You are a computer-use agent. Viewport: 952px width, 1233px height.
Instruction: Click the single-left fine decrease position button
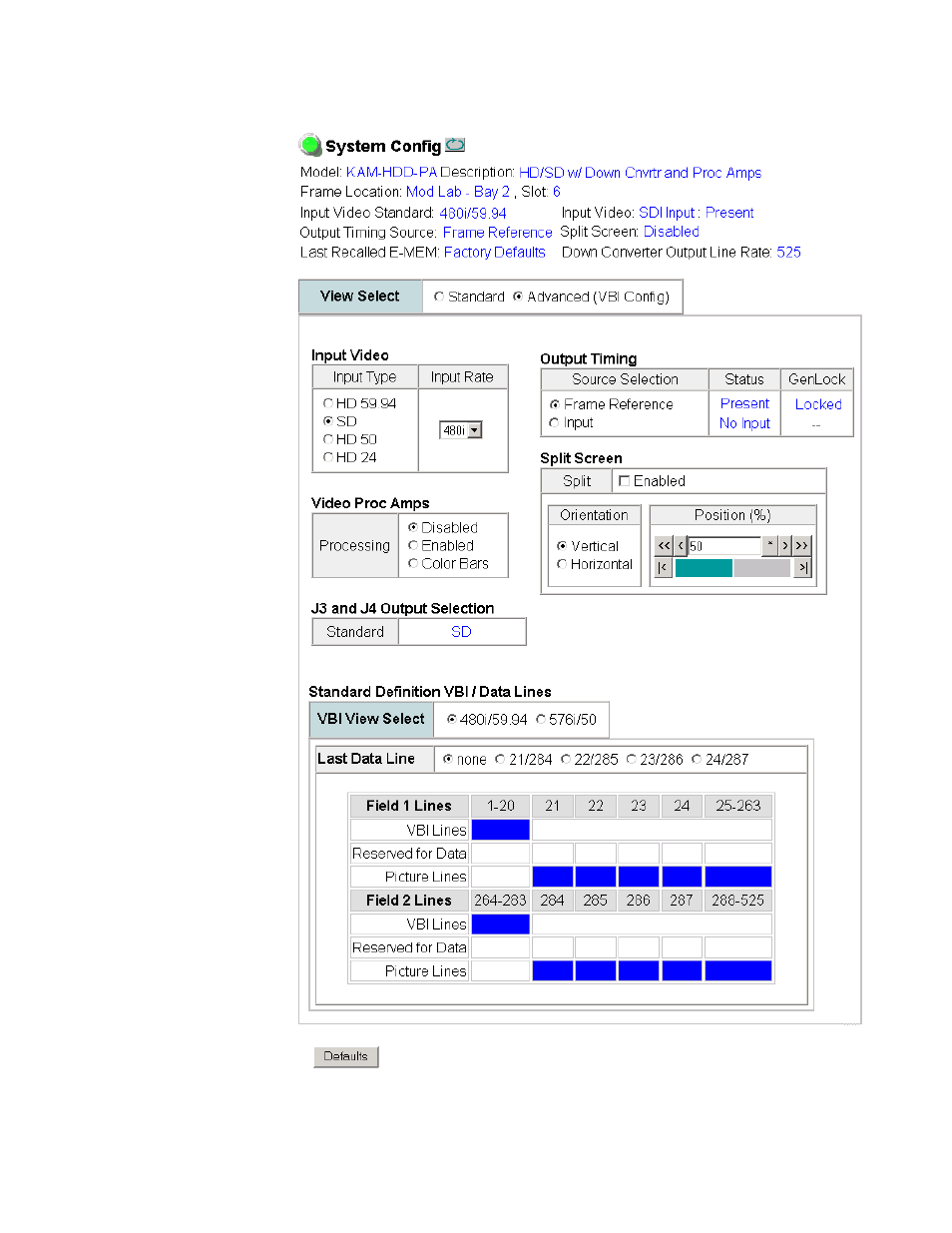coord(682,545)
